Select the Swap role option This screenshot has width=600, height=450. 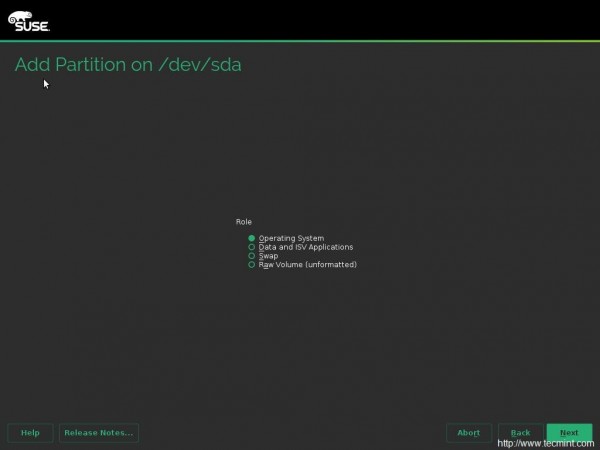pos(263,256)
